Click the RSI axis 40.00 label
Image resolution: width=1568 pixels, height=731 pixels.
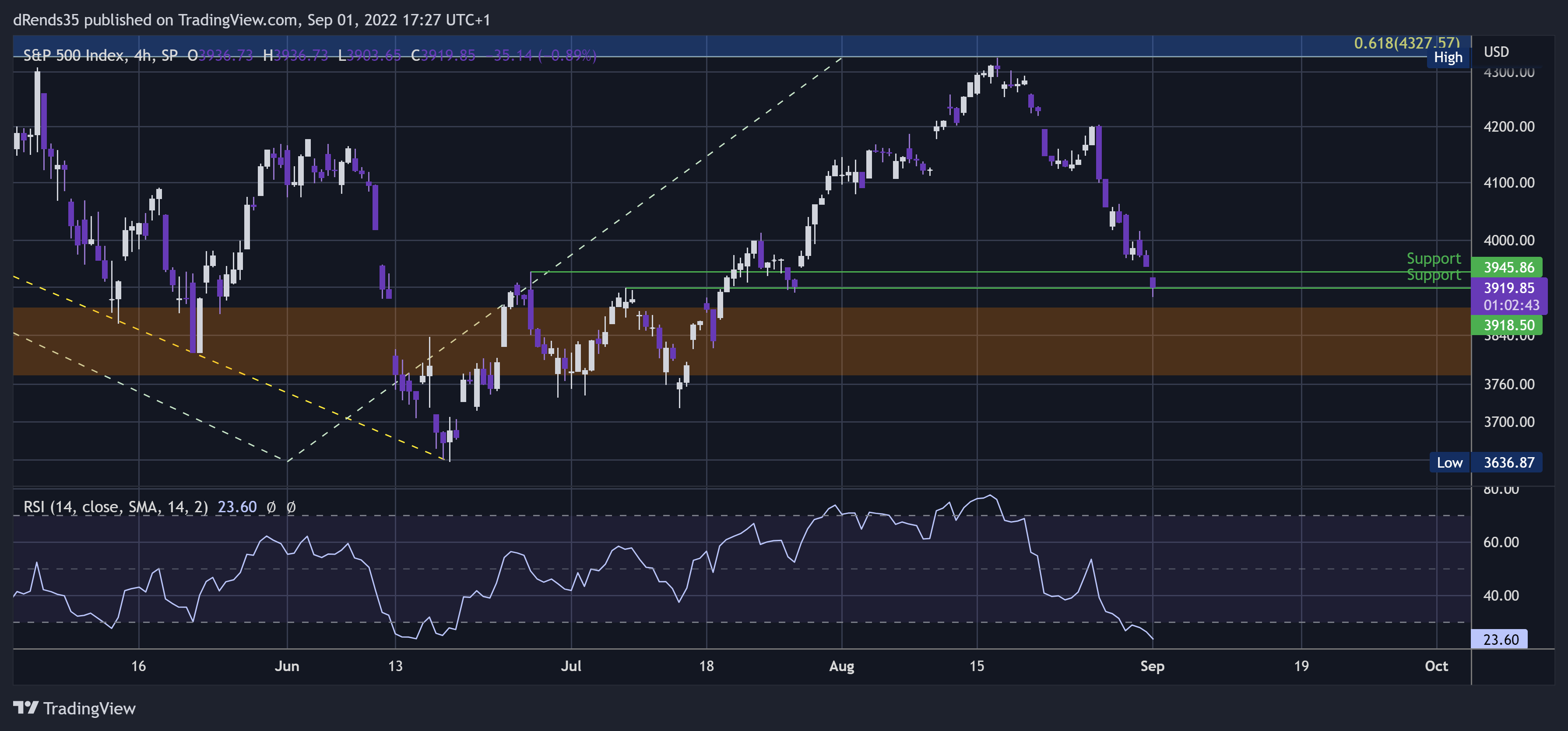pyautogui.click(x=1501, y=595)
